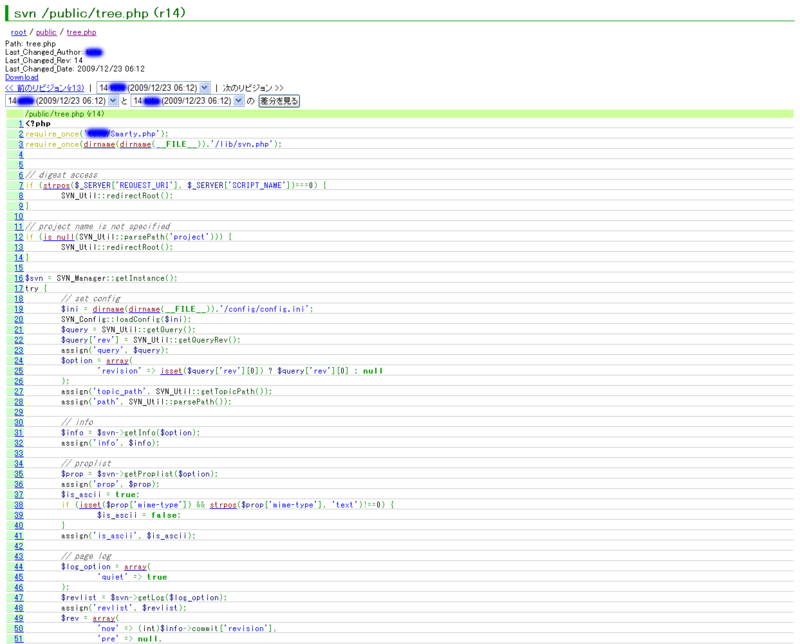Viewport: 800px width, 644px height.
Task: Click line number 12 link
Action: (x=19, y=237)
